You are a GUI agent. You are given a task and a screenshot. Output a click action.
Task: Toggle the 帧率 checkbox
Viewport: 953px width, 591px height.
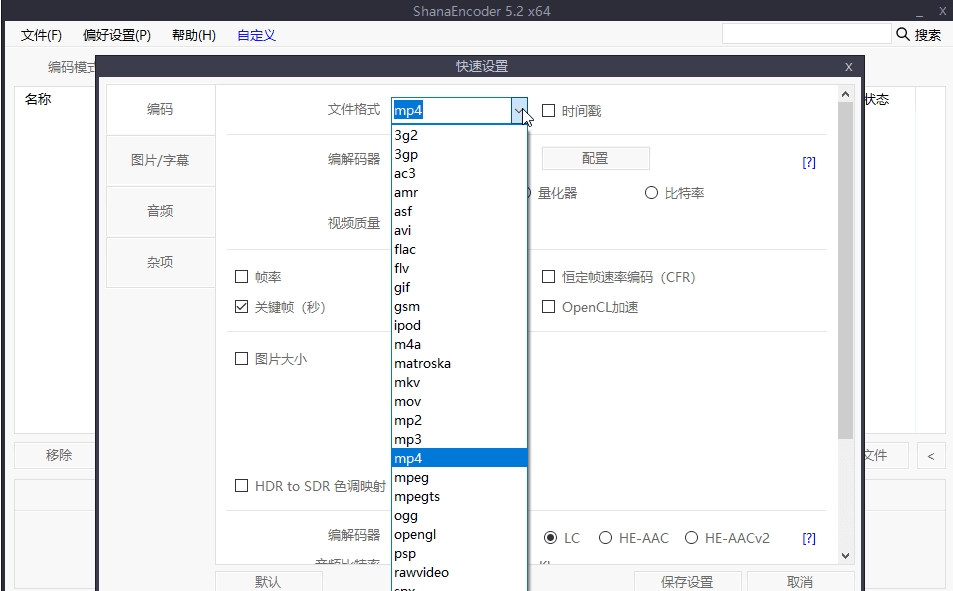[x=241, y=277]
